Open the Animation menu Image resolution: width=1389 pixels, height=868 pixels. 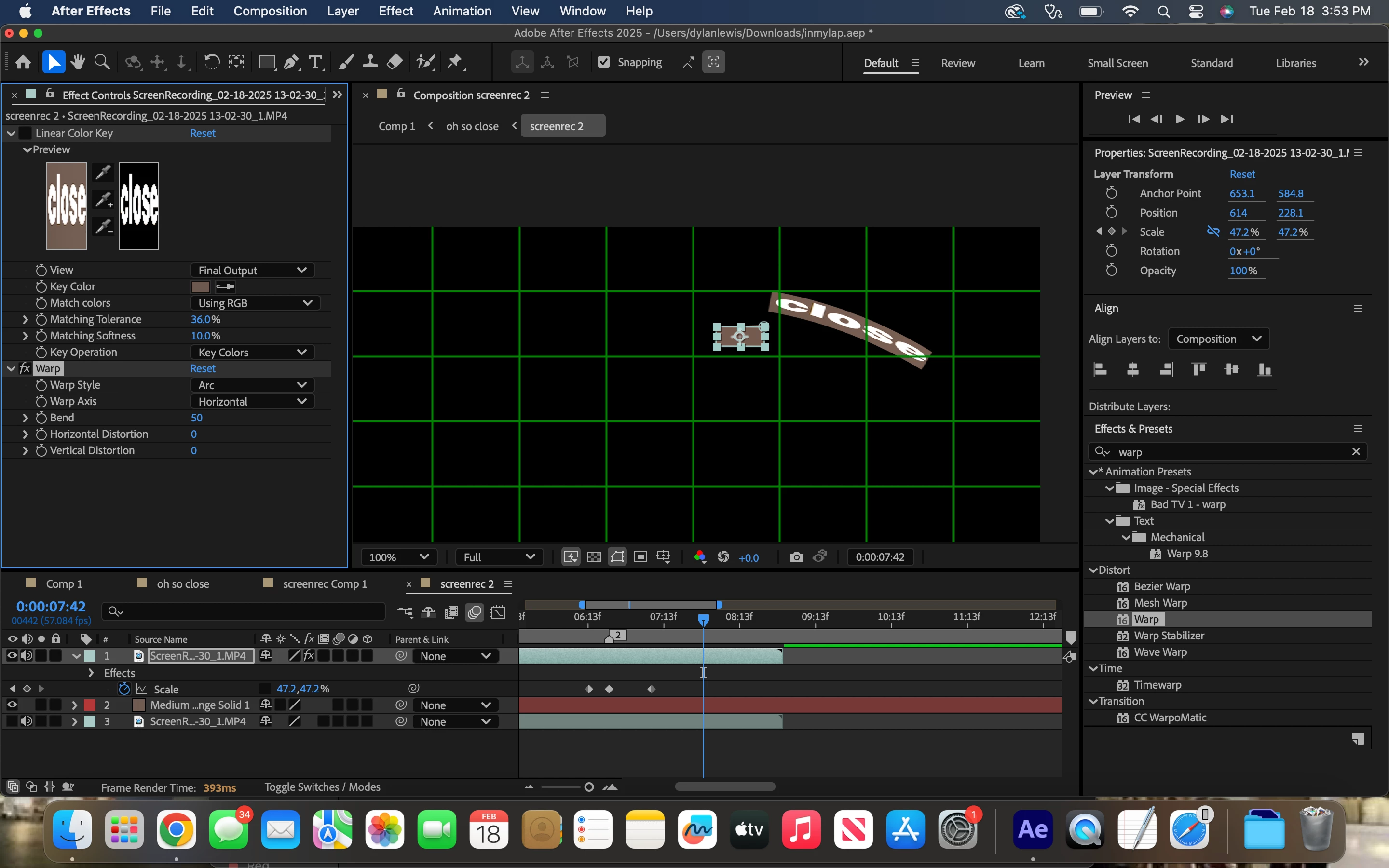tap(462, 11)
